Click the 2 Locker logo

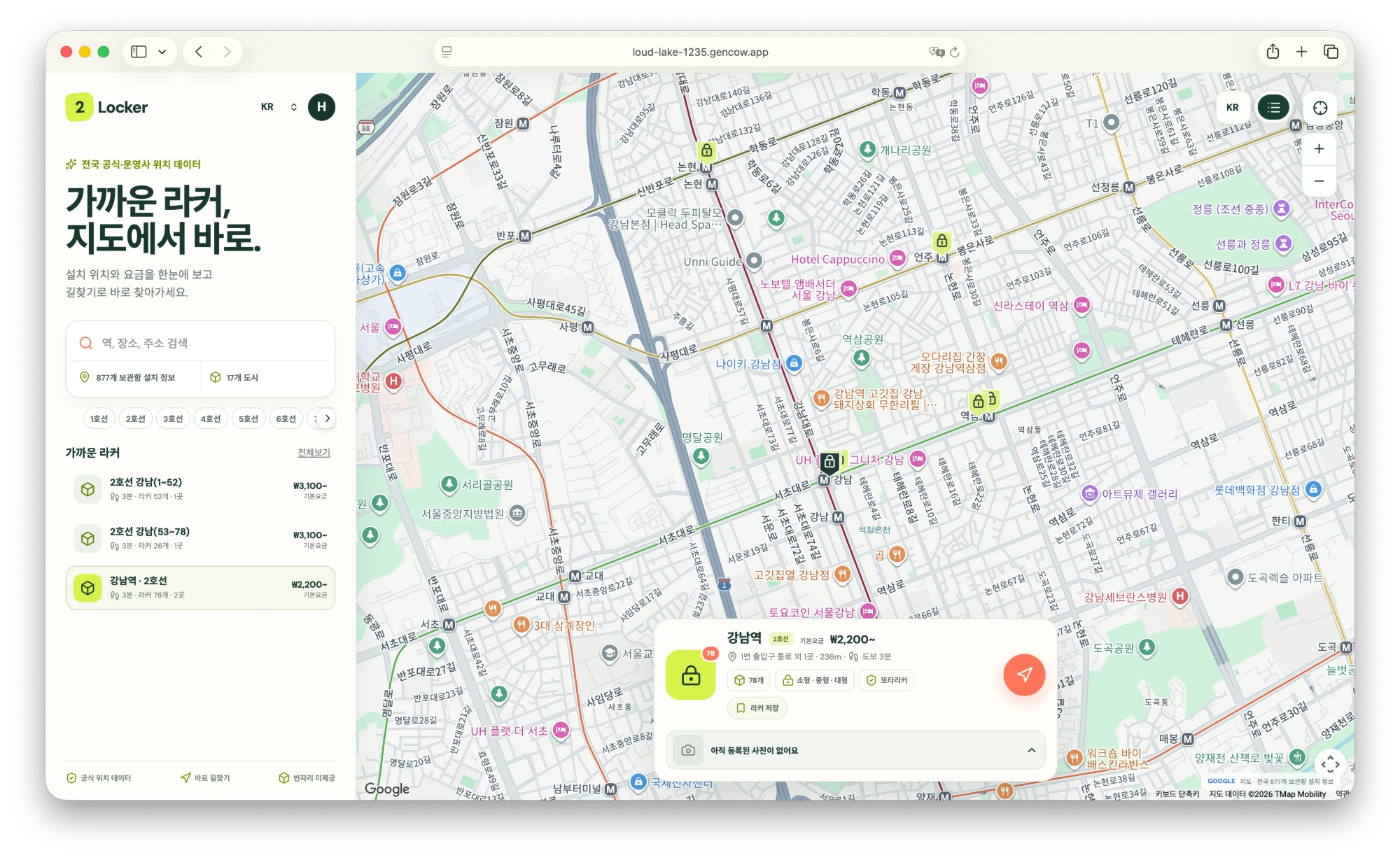pyautogui.click(x=107, y=107)
